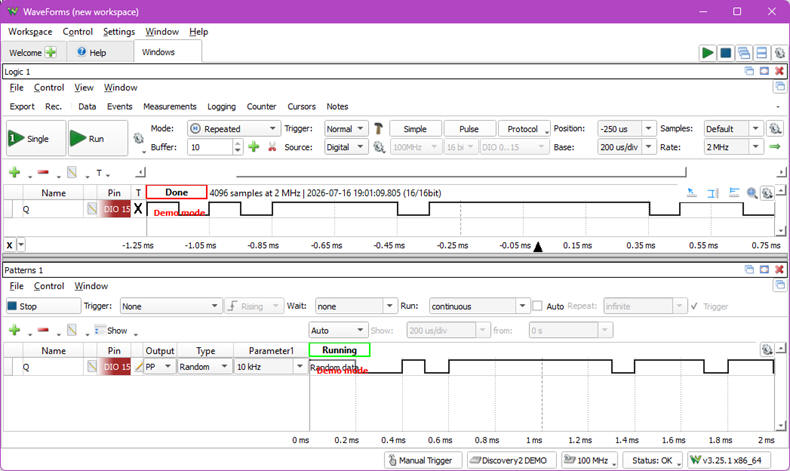Open the Logic plot options gear
Viewport: 790px width, 471px height.
click(767, 192)
